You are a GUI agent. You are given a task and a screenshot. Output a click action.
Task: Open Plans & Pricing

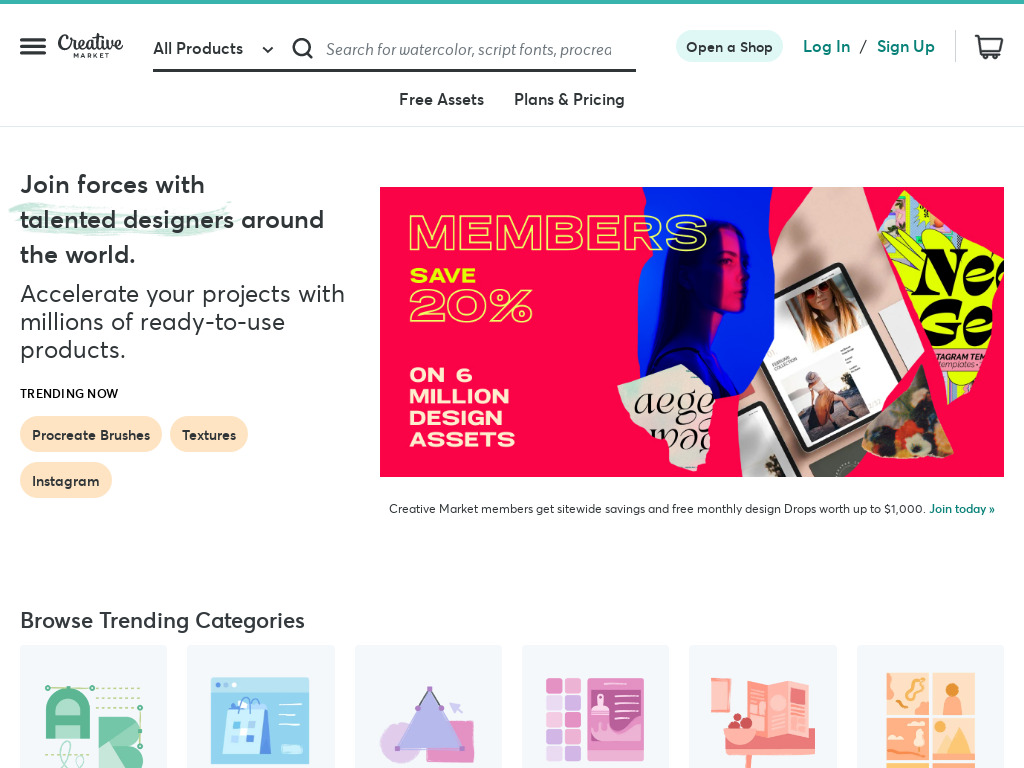569,99
